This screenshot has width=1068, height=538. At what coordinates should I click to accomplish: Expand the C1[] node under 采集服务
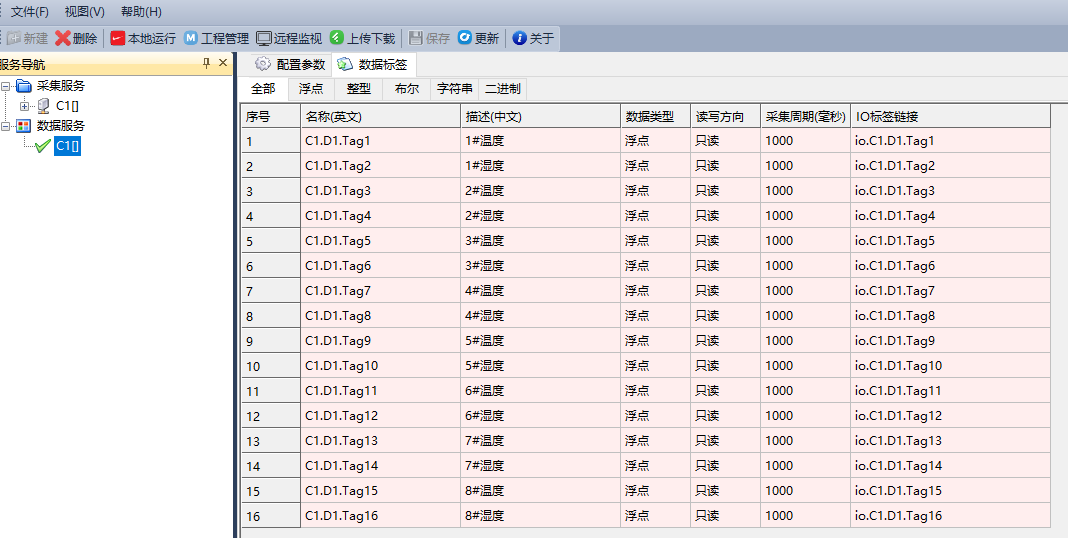tap(25, 106)
